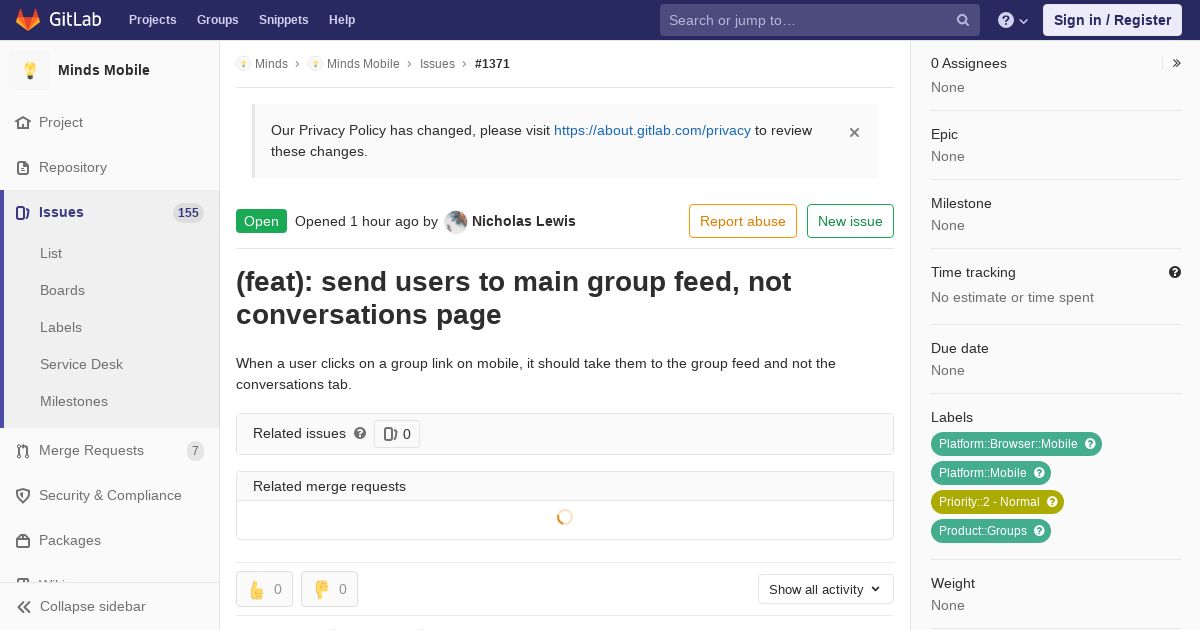Dismiss the Privacy Policy banner
Screen dimensions: 1200x630
(x=854, y=132)
